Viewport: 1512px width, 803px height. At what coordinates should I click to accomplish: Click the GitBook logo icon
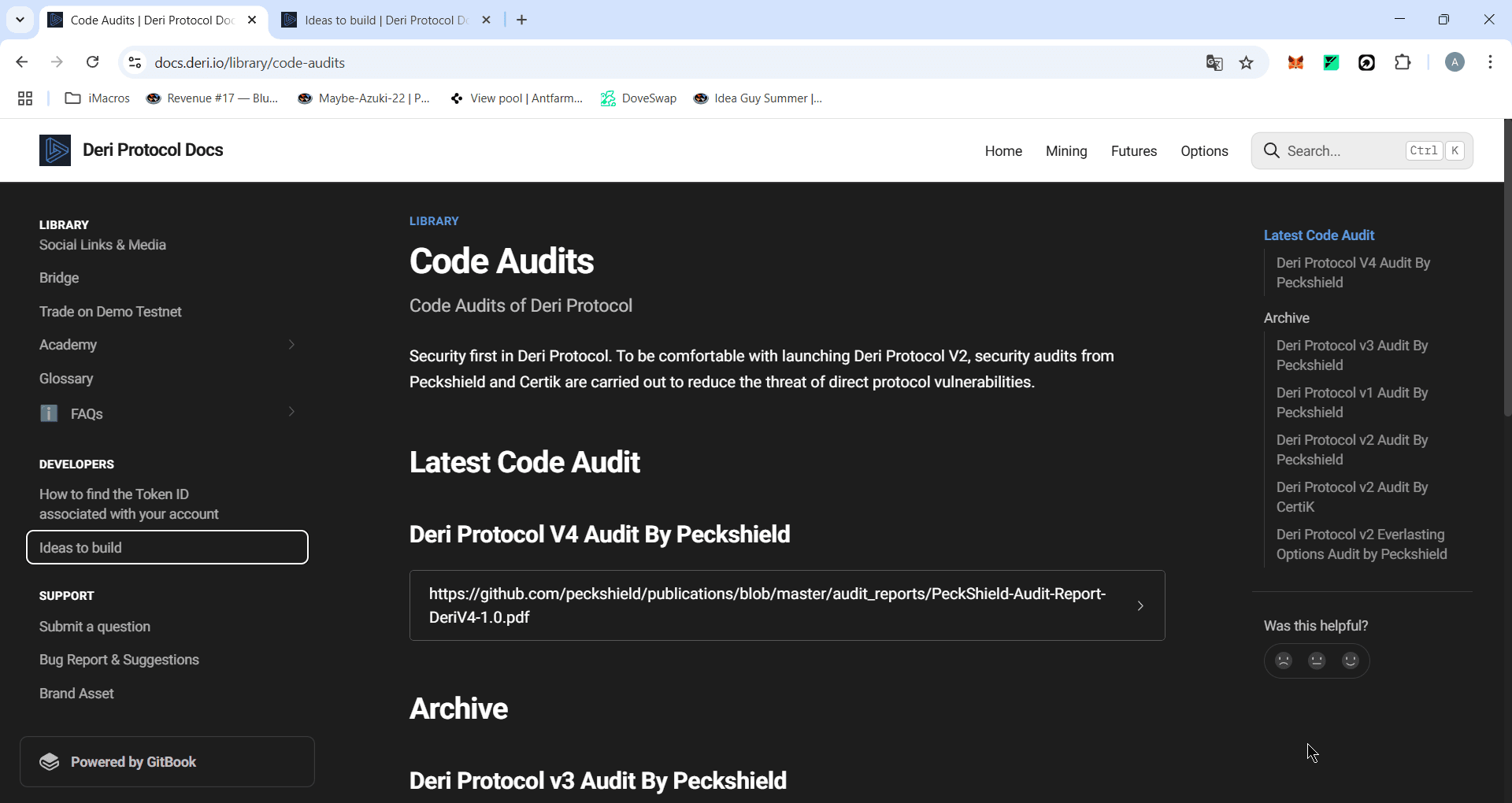50,762
